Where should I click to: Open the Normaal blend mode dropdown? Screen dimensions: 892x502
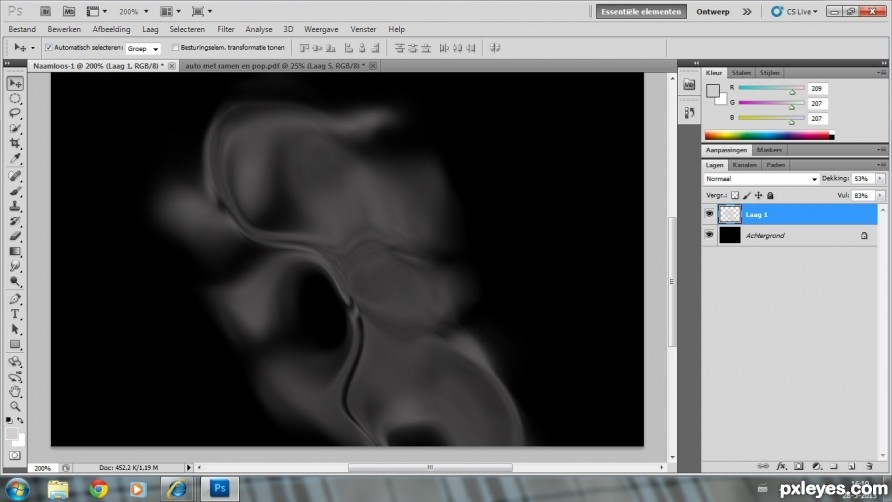coord(761,179)
